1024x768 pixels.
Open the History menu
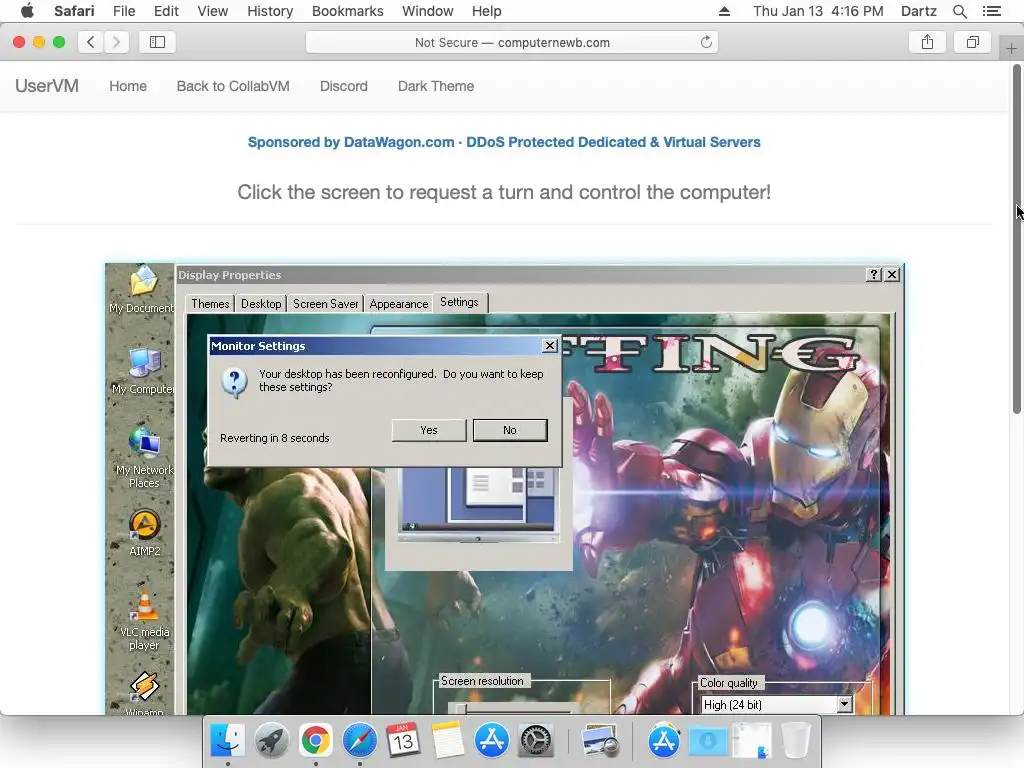(x=270, y=11)
